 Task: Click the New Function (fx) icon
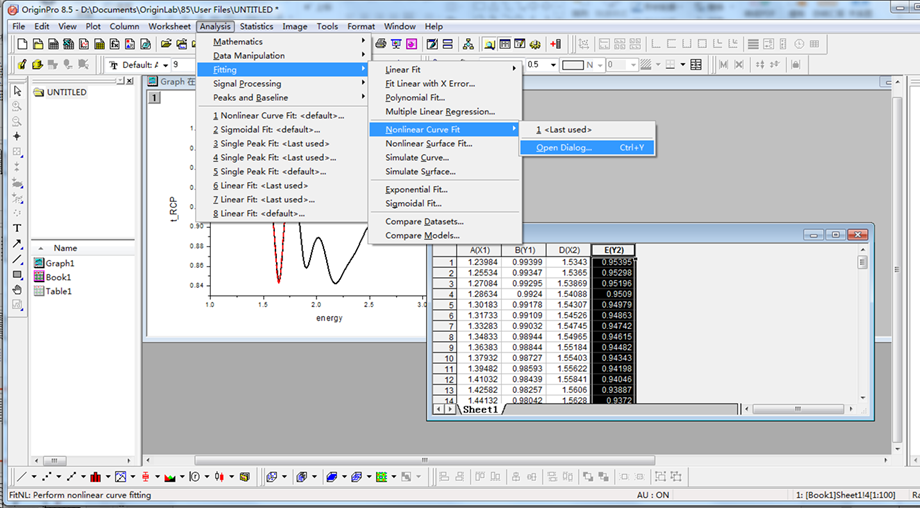click(115, 44)
